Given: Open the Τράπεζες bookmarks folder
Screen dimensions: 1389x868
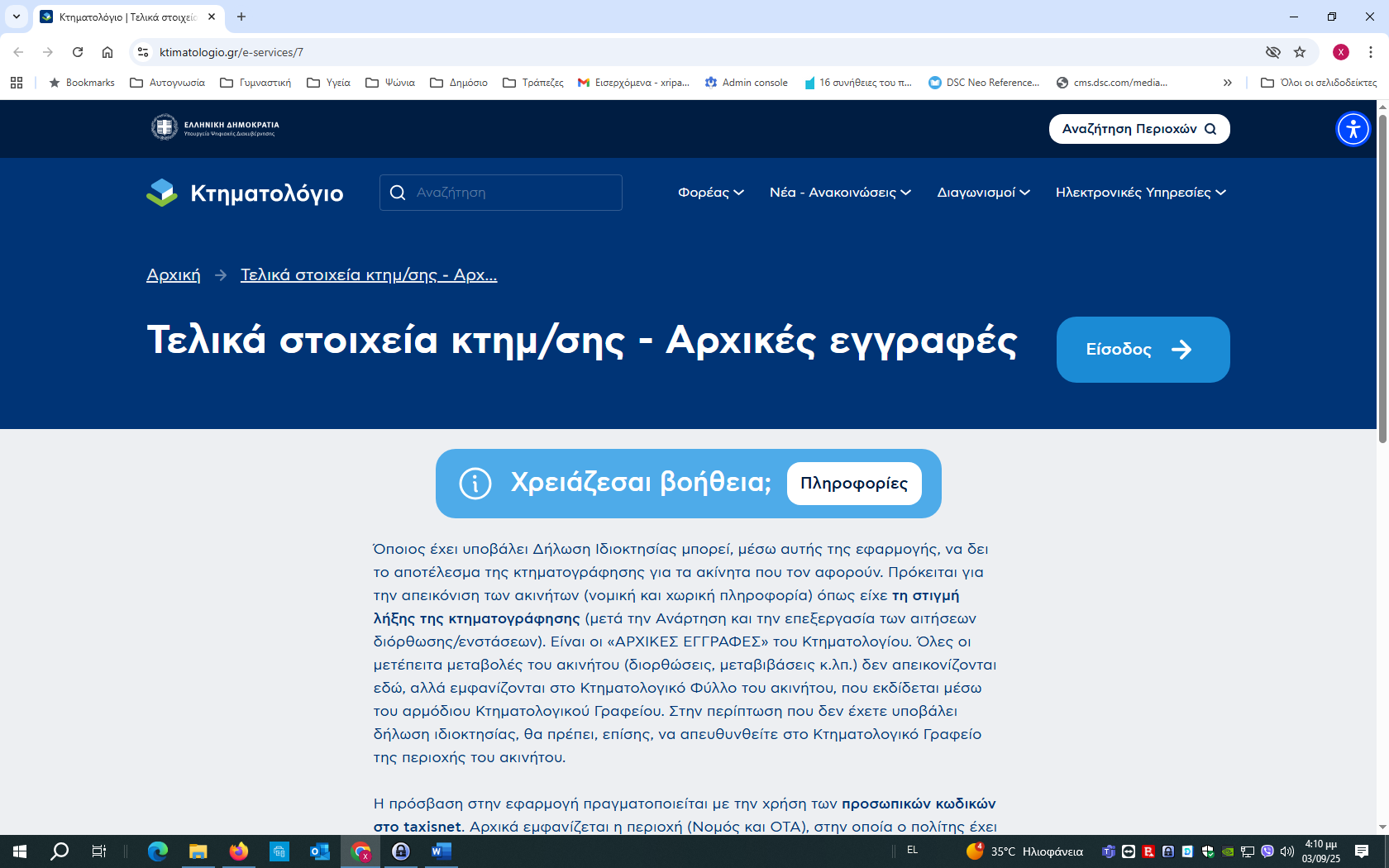Looking at the screenshot, I should [533, 83].
